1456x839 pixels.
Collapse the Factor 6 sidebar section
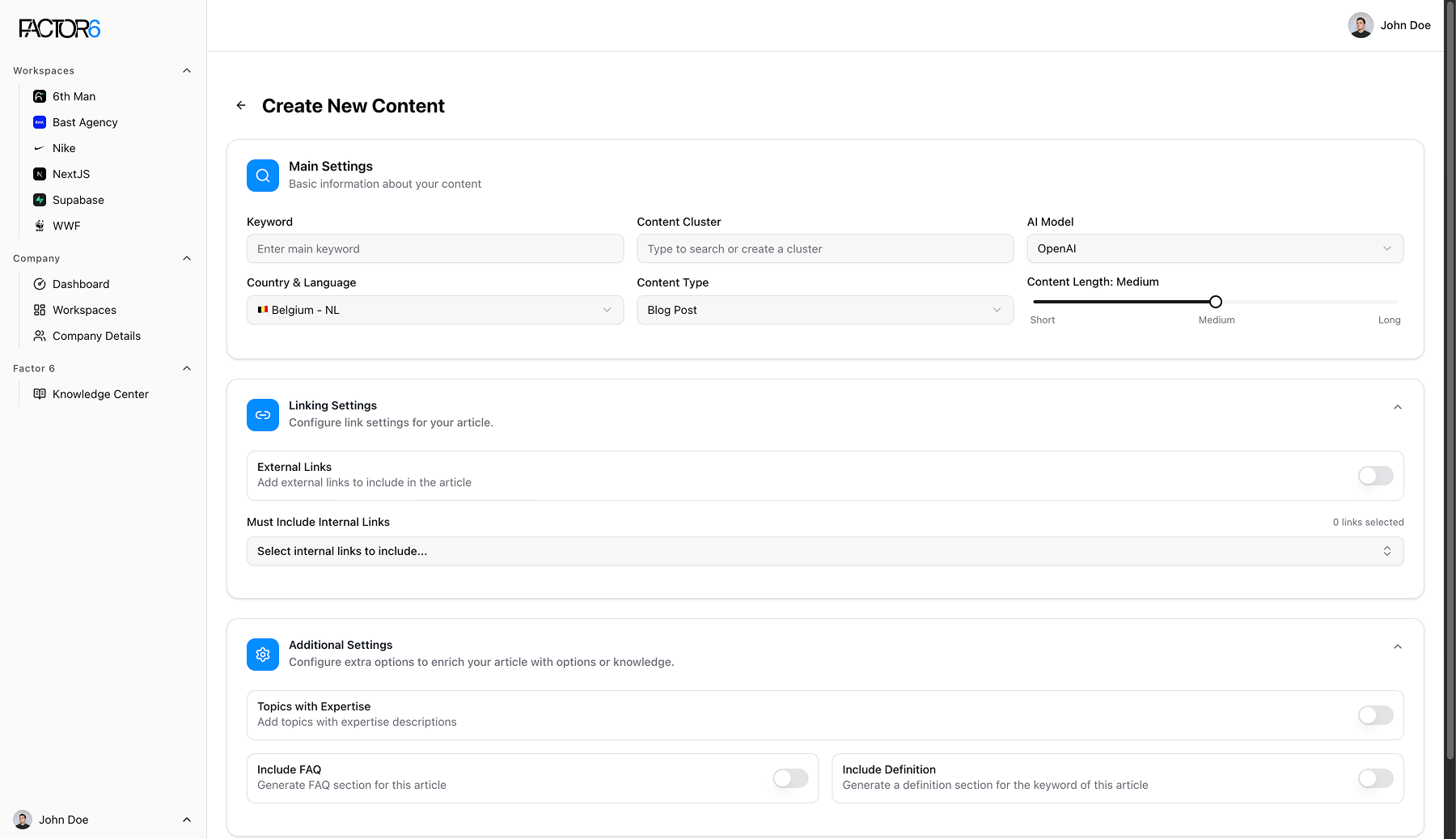187,368
